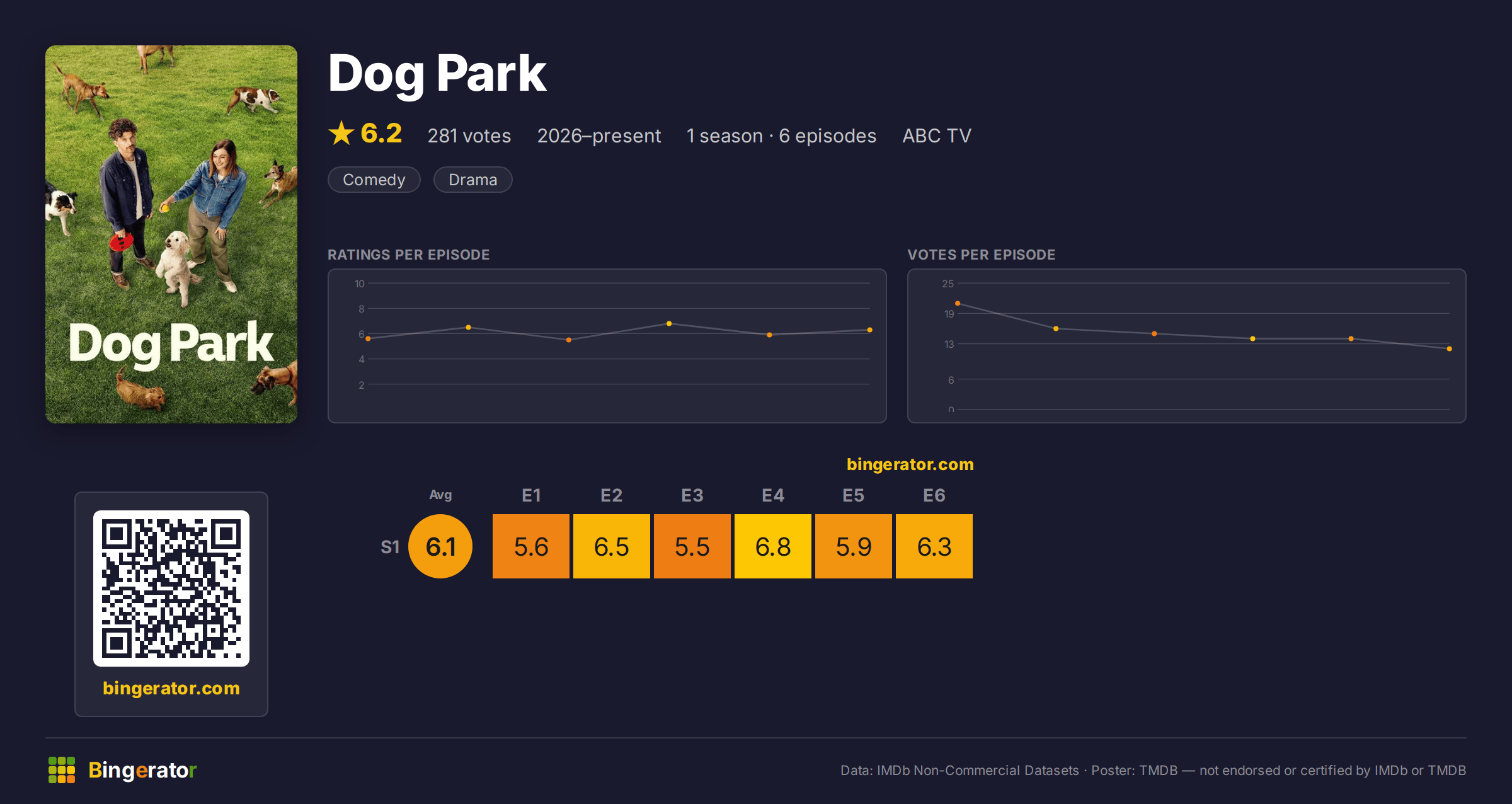Click episode E2 rating tile 6.5
Image resolution: width=1512 pixels, height=804 pixels.
(612, 546)
